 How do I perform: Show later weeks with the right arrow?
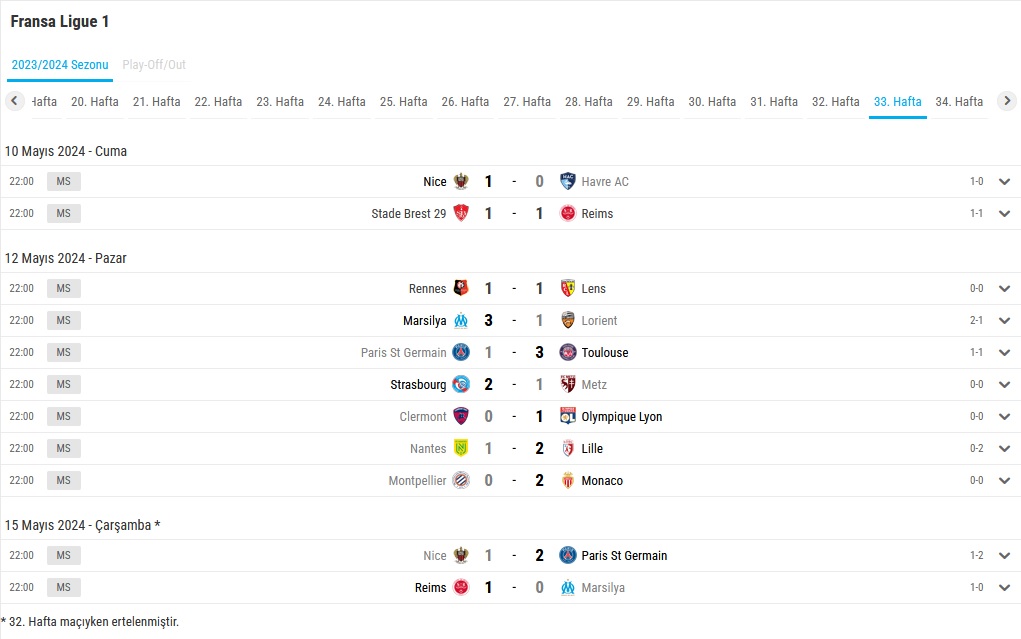coord(1007,101)
